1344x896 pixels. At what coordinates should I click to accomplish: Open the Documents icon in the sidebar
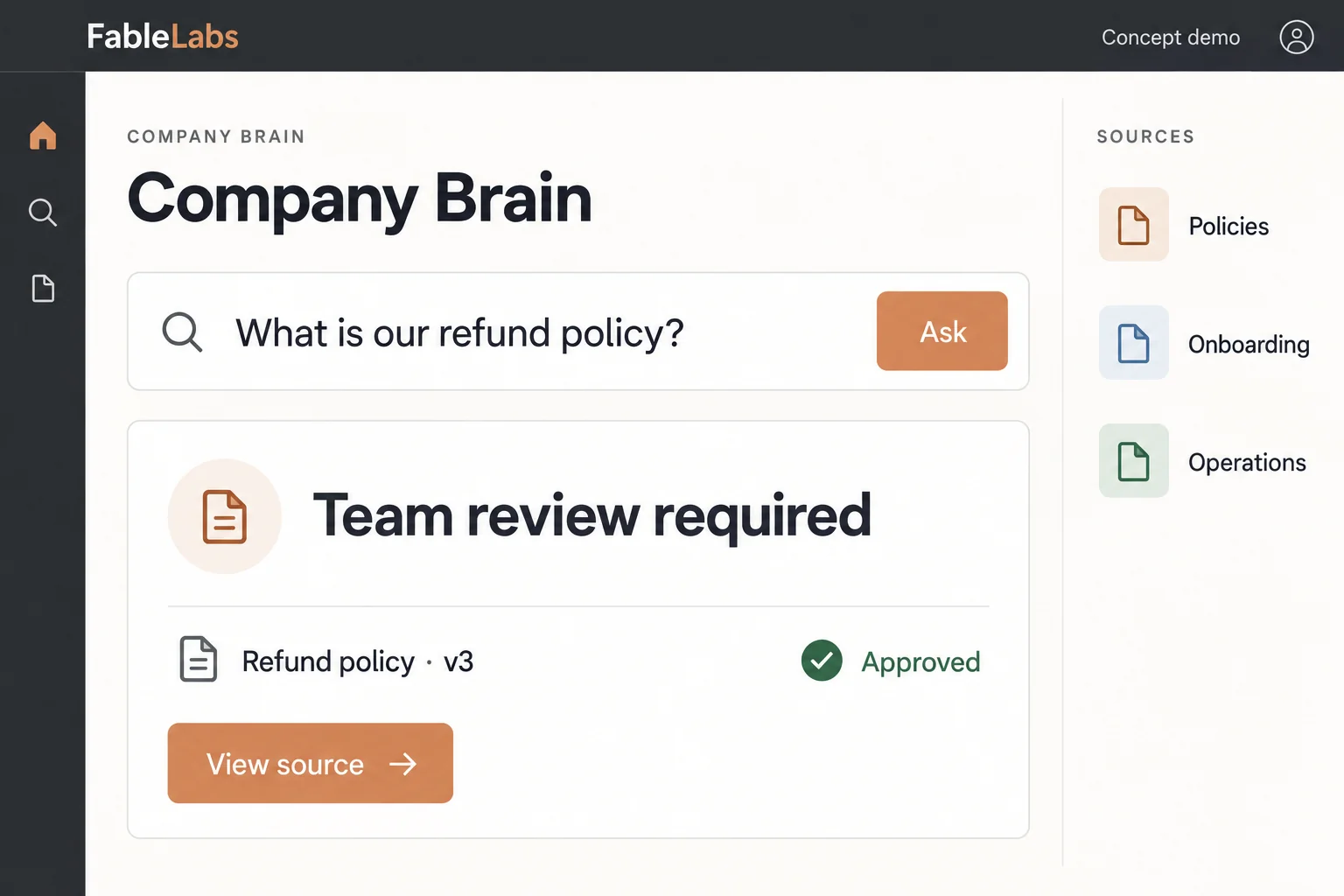click(43, 288)
